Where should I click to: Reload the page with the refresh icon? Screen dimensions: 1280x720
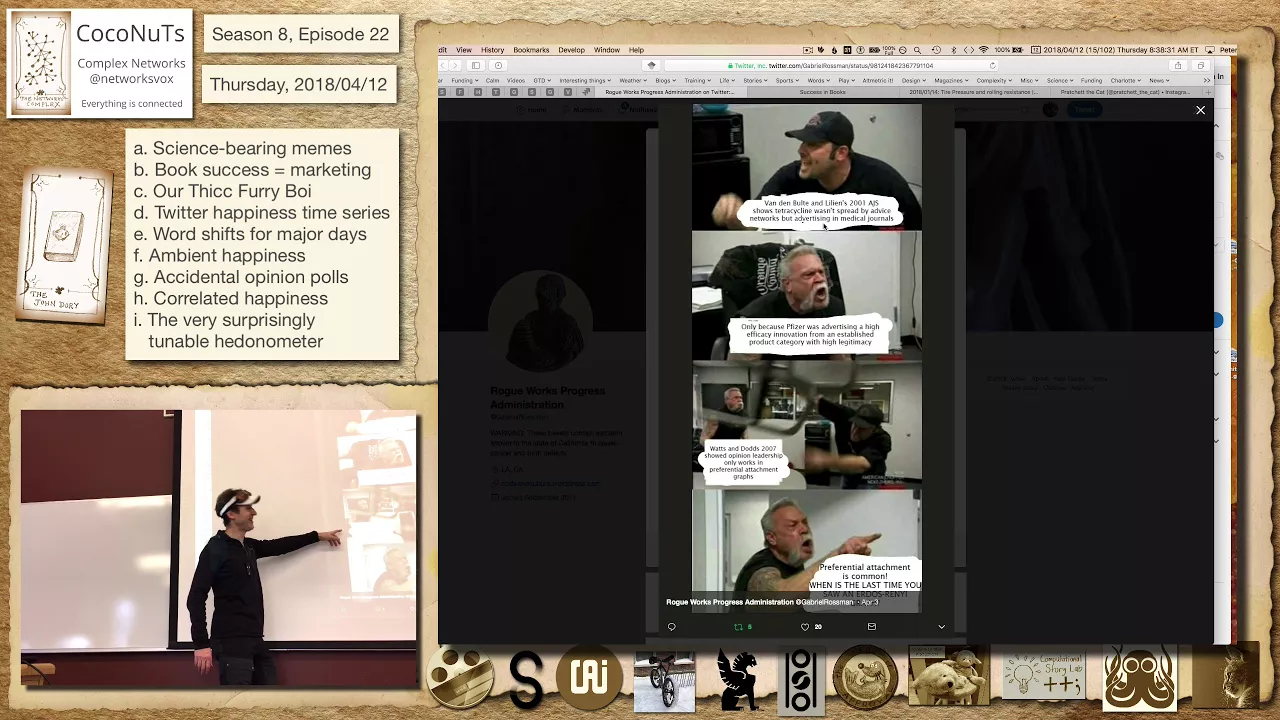coord(992,66)
